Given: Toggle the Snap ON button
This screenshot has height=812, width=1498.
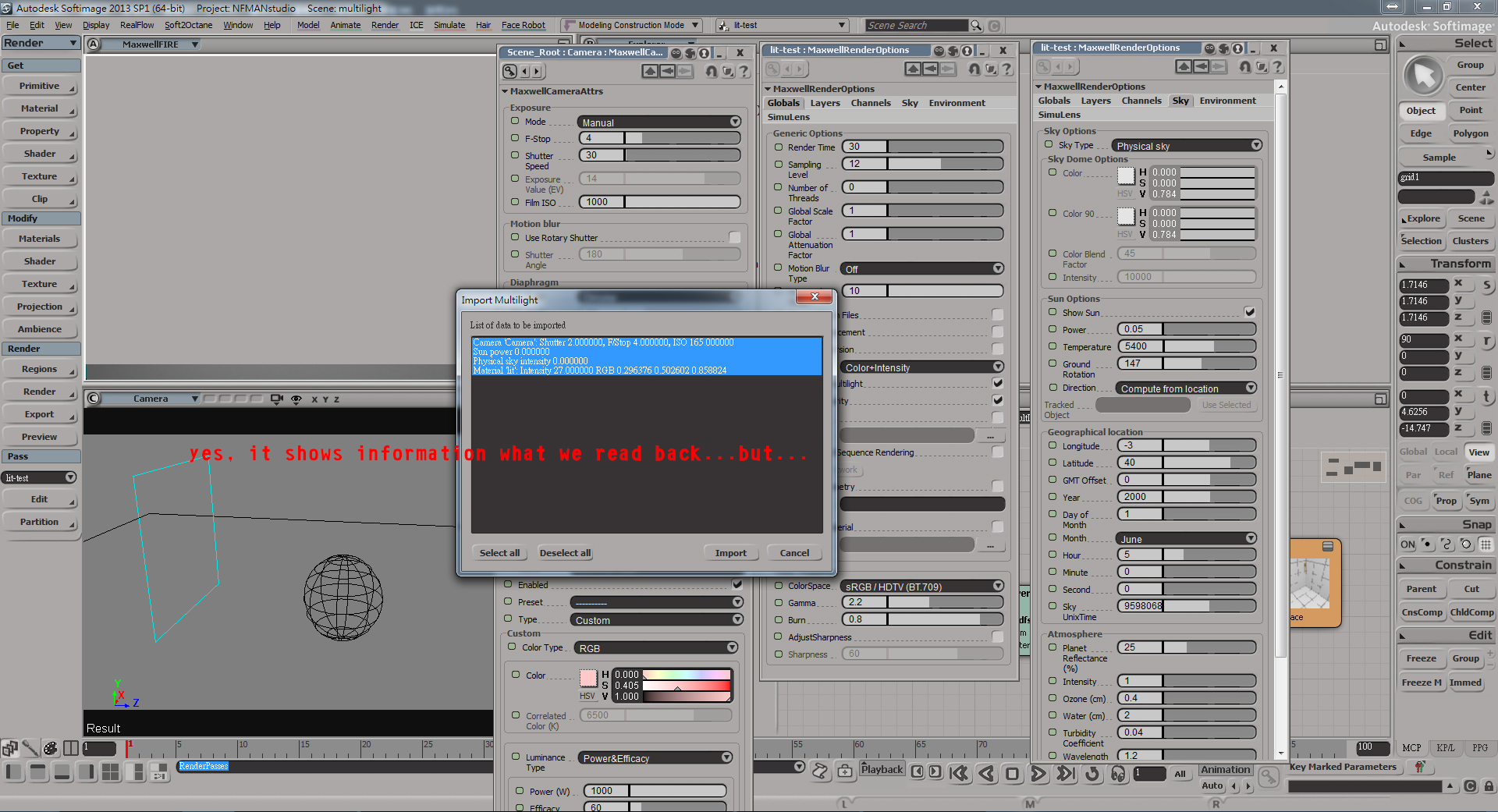Looking at the screenshot, I should [1407, 544].
